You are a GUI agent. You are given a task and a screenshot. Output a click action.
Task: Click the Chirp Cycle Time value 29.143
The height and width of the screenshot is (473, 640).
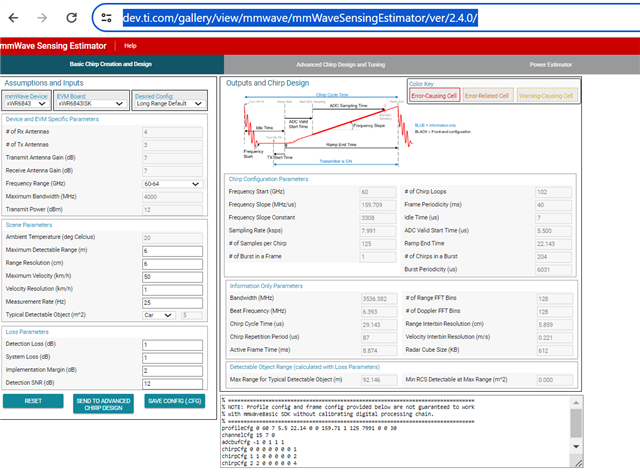(x=379, y=325)
